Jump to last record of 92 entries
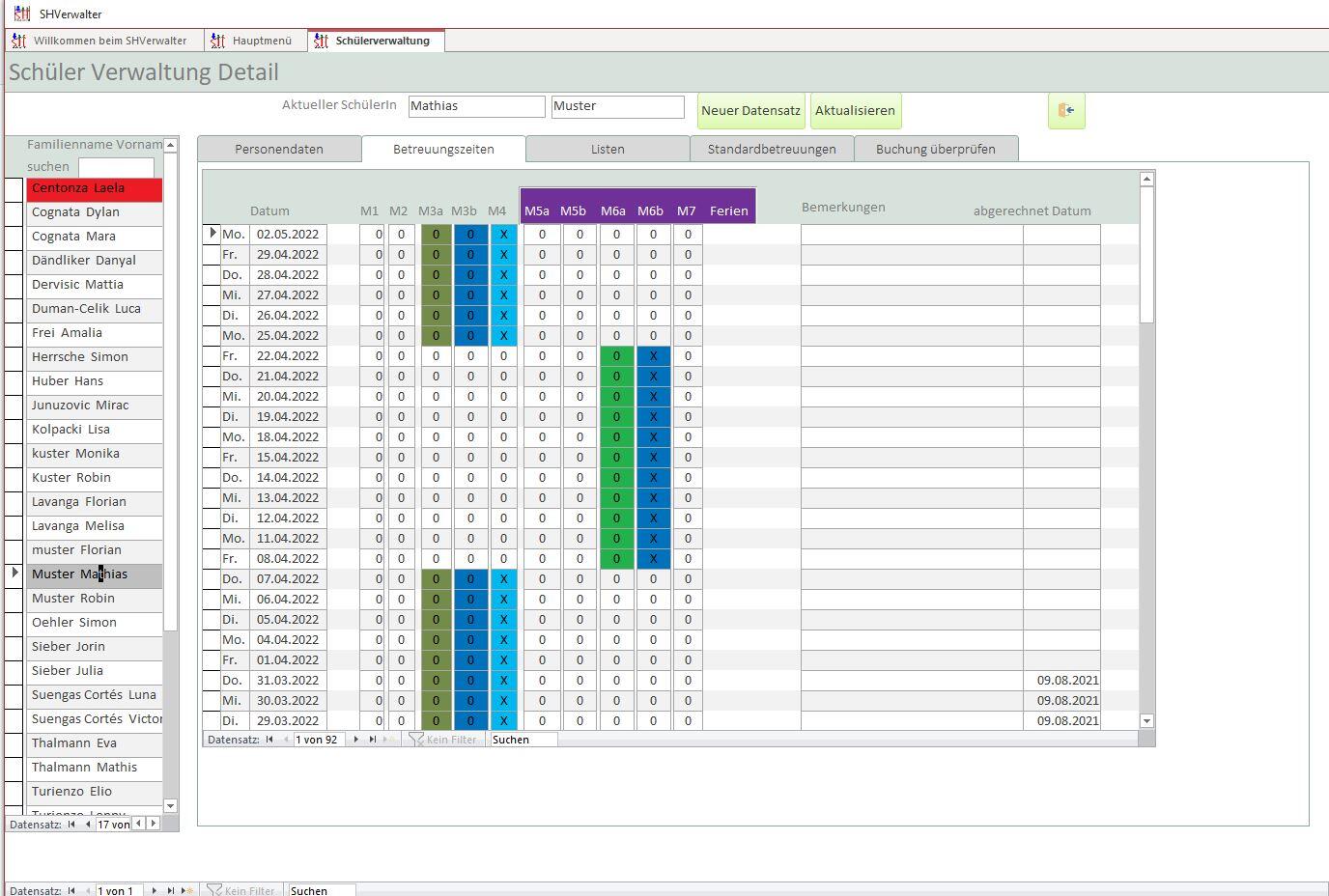Viewport: 1329px width, 896px height. pyautogui.click(x=373, y=740)
